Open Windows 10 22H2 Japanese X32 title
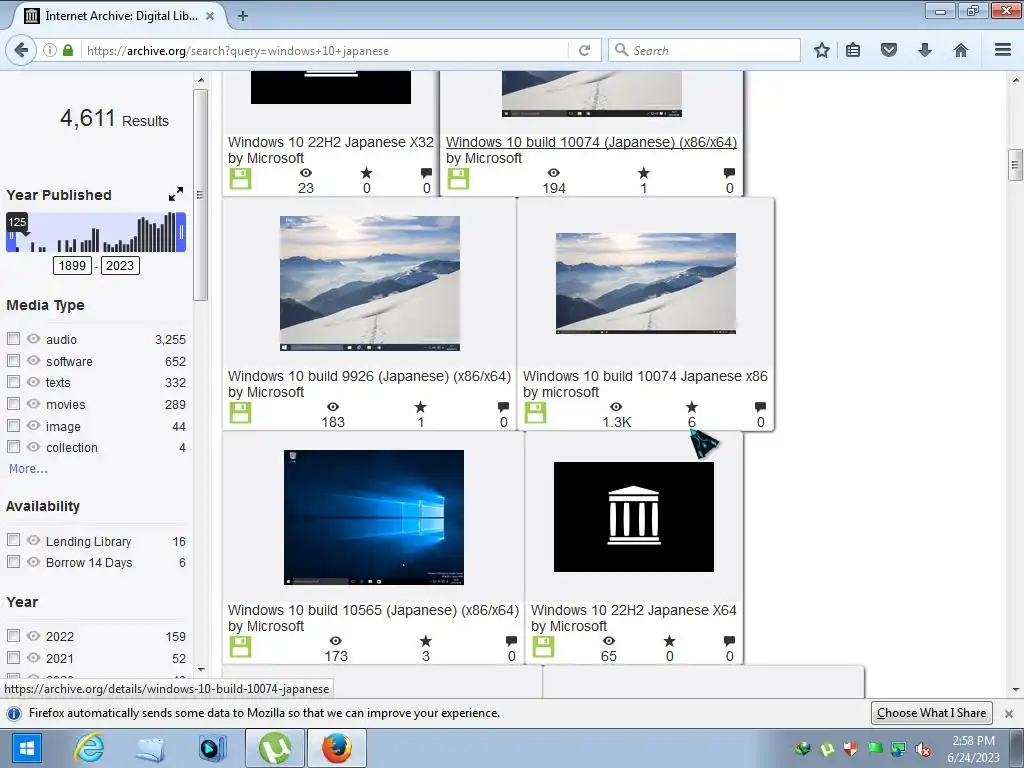The width and height of the screenshot is (1024, 768). (330, 142)
